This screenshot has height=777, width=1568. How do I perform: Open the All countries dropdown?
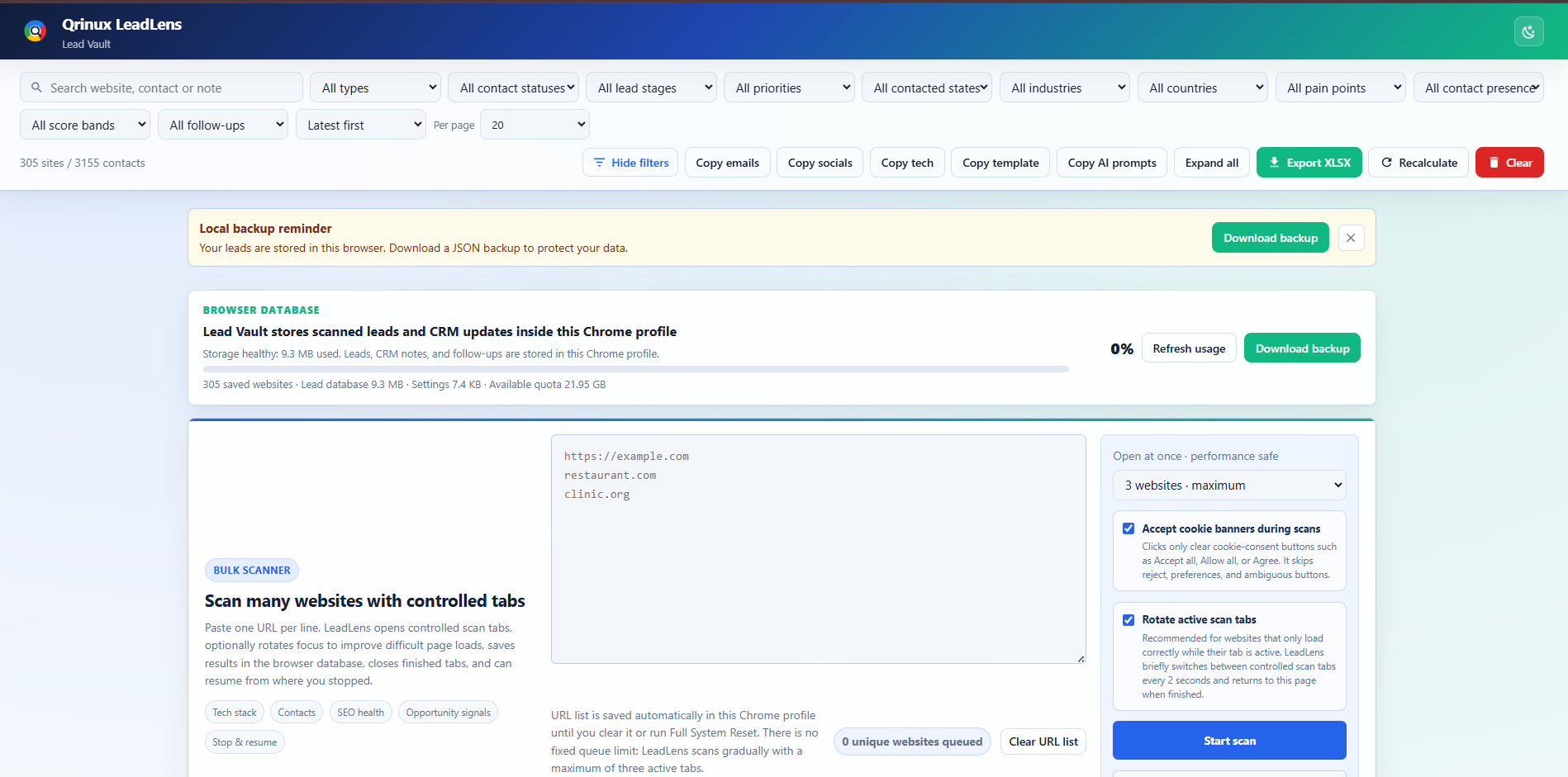coord(1203,88)
